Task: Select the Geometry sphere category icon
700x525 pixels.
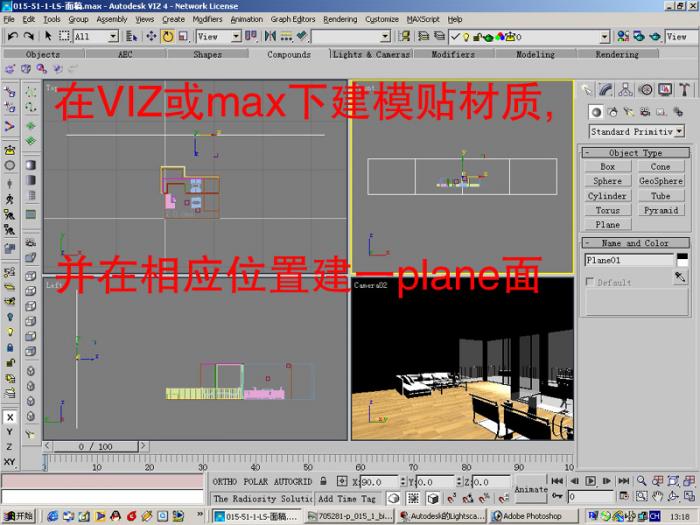Action: pyautogui.click(x=596, y=112)
